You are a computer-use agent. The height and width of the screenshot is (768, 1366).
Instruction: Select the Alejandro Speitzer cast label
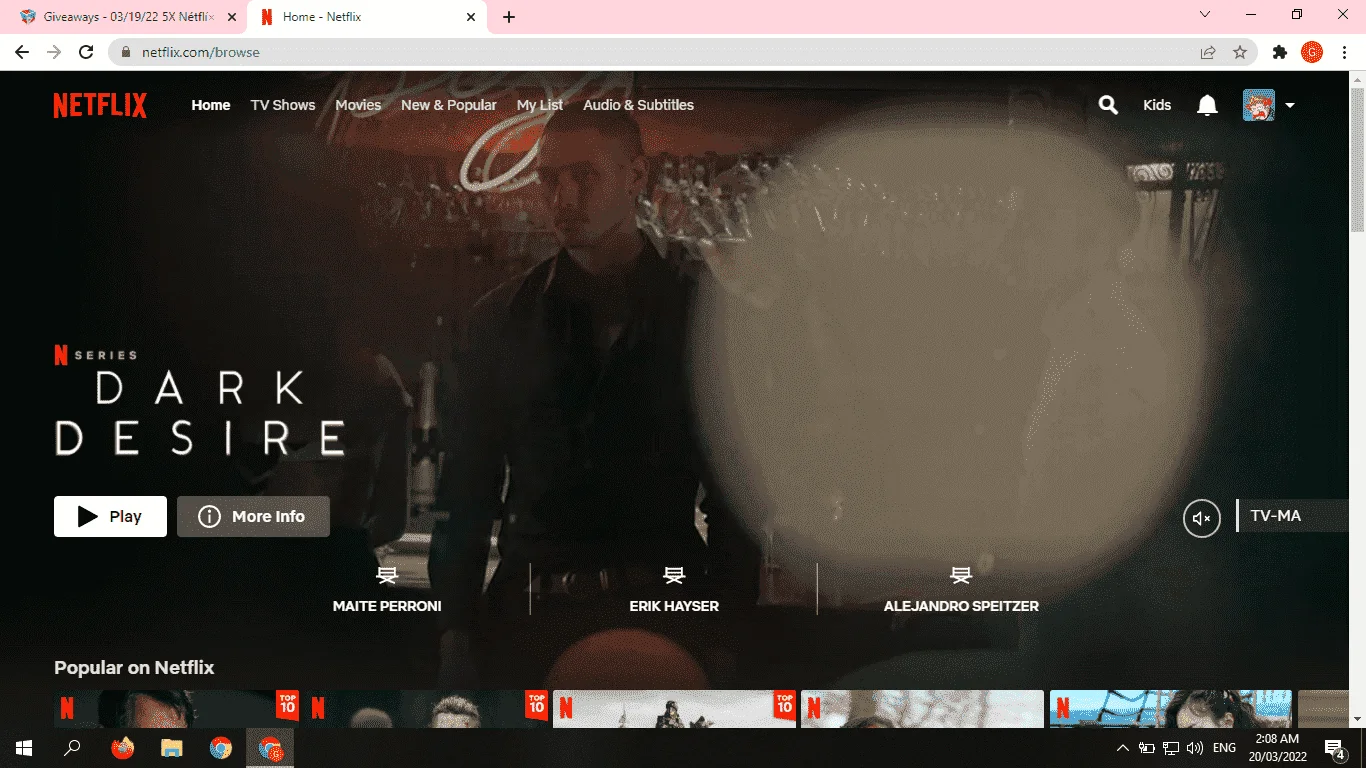tap(961, 606)
